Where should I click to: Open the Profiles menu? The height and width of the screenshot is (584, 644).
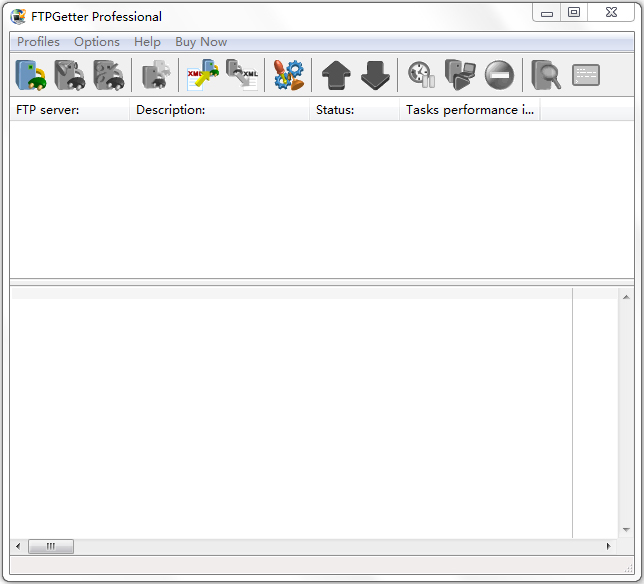38,42
